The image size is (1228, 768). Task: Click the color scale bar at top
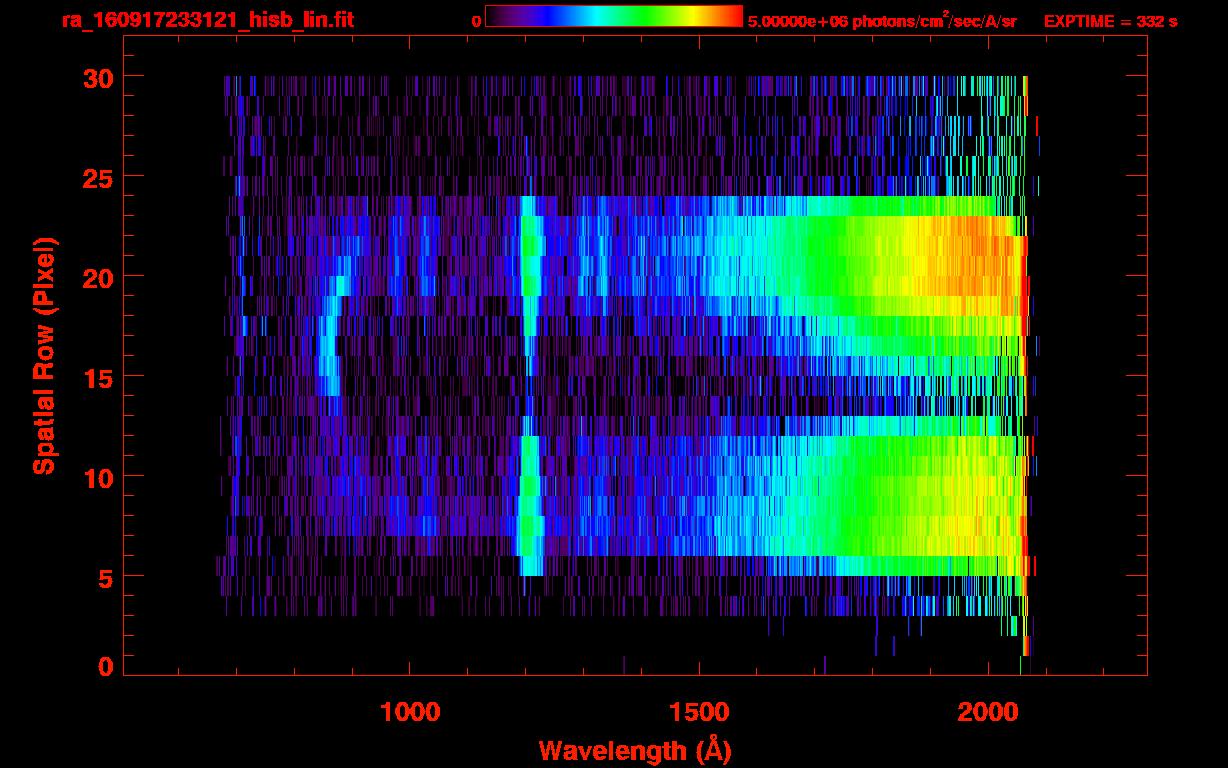(614, 17)
